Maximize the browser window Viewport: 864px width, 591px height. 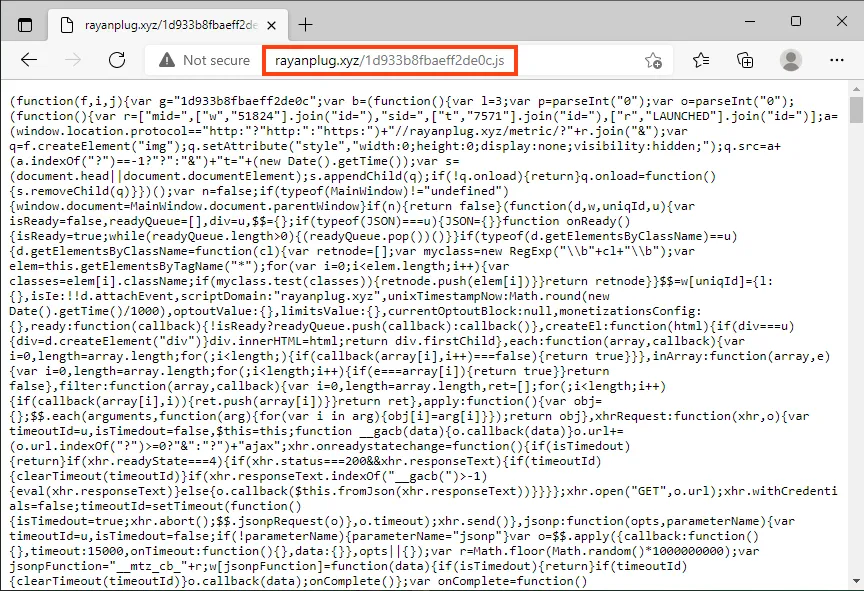pos(796,21)
